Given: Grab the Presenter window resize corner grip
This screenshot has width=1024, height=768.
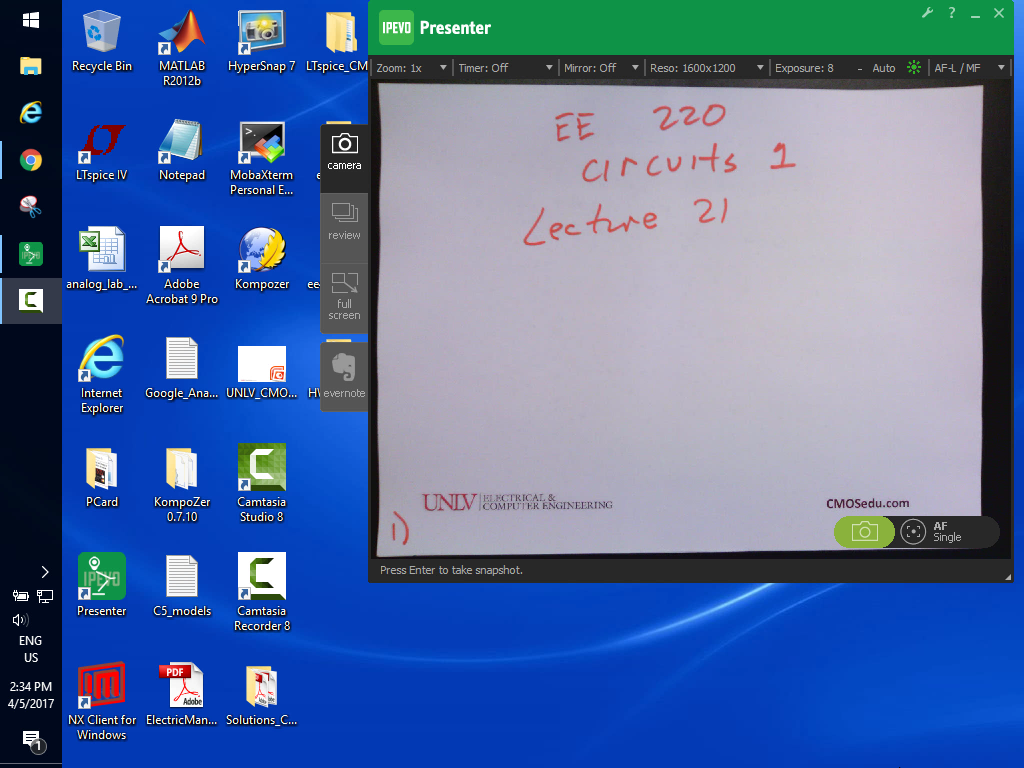Looking at the screenshot, I should (1008, 577).
